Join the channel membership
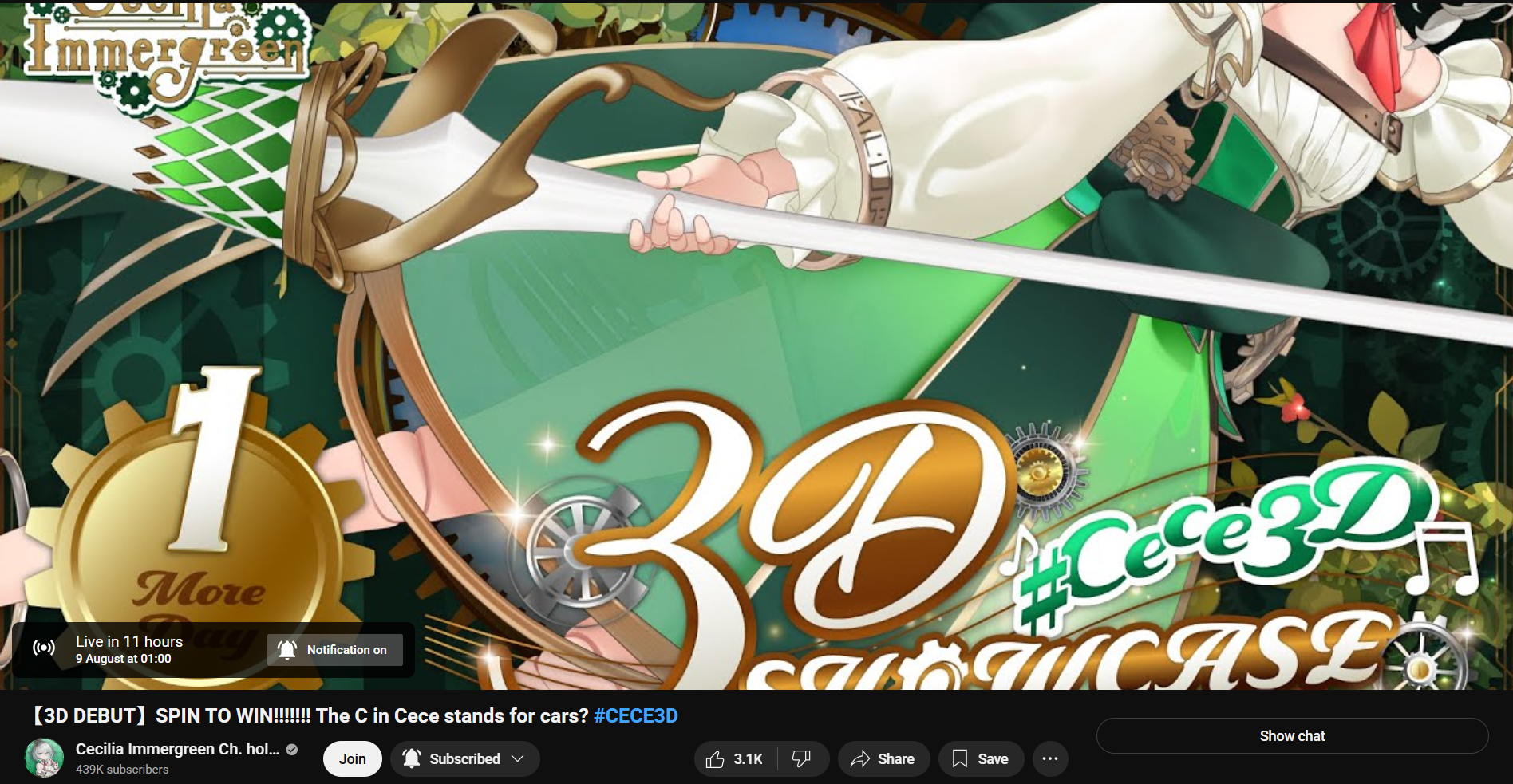1513x784 pixels. [x=352, y=759]
